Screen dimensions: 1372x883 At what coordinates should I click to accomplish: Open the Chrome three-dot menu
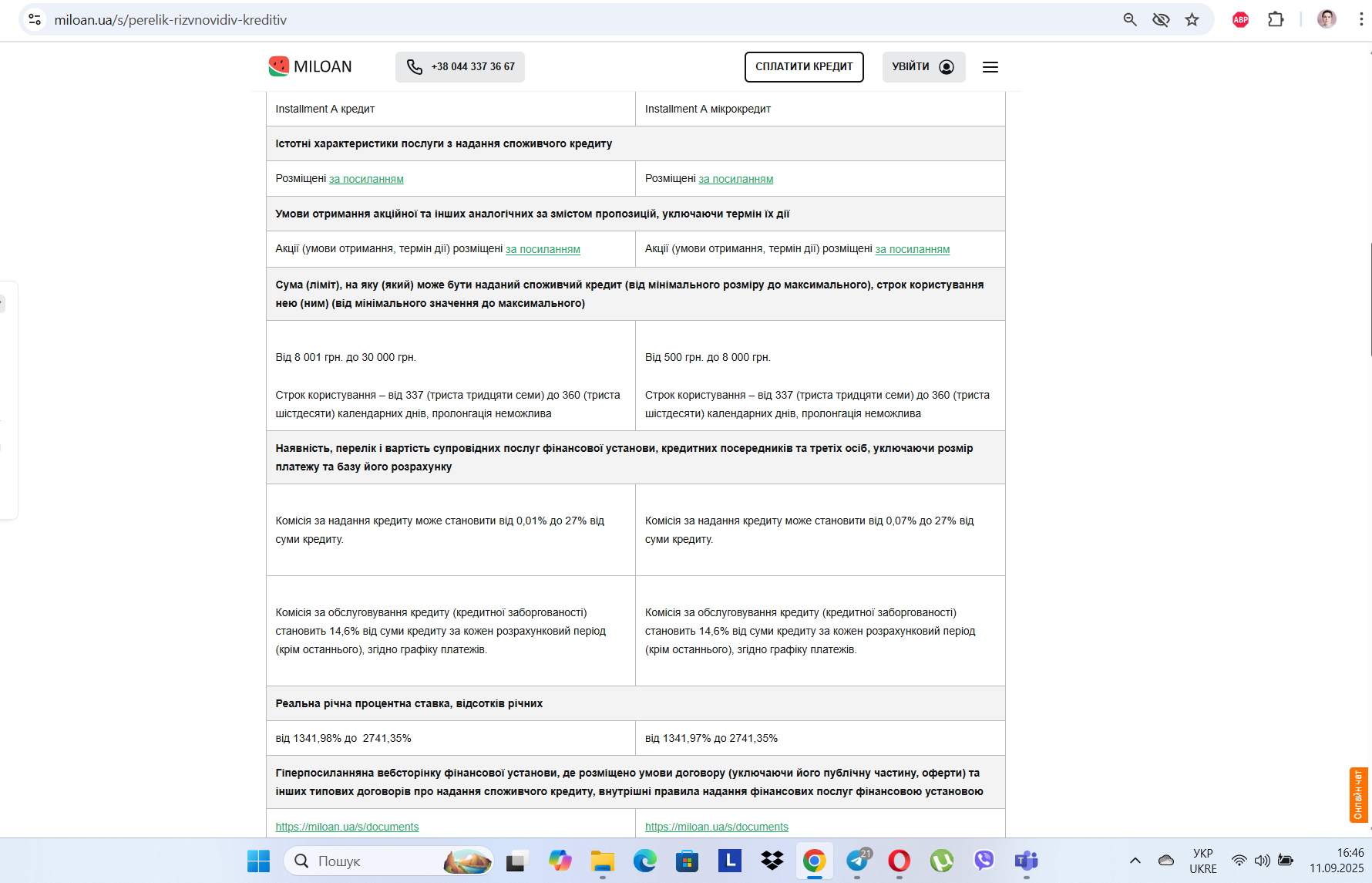click(x=1361, y=19)
